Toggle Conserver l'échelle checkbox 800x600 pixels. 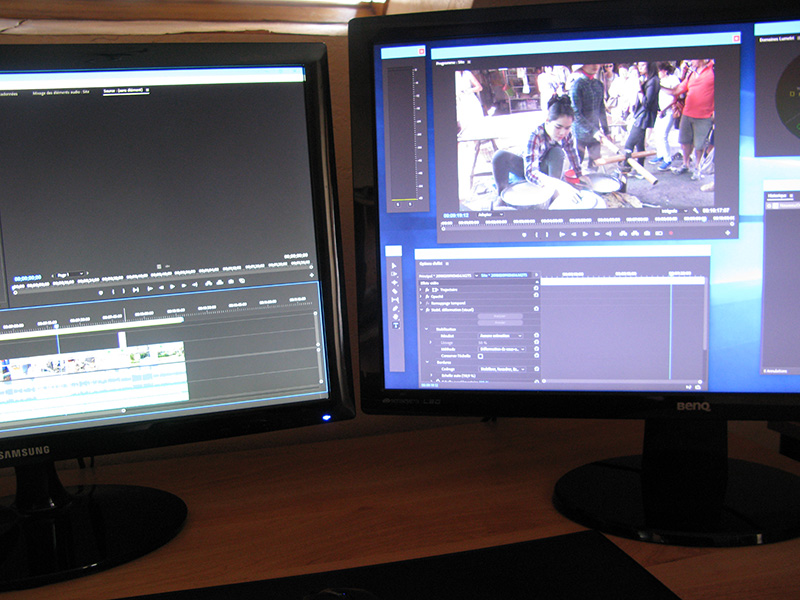point(481,356)
